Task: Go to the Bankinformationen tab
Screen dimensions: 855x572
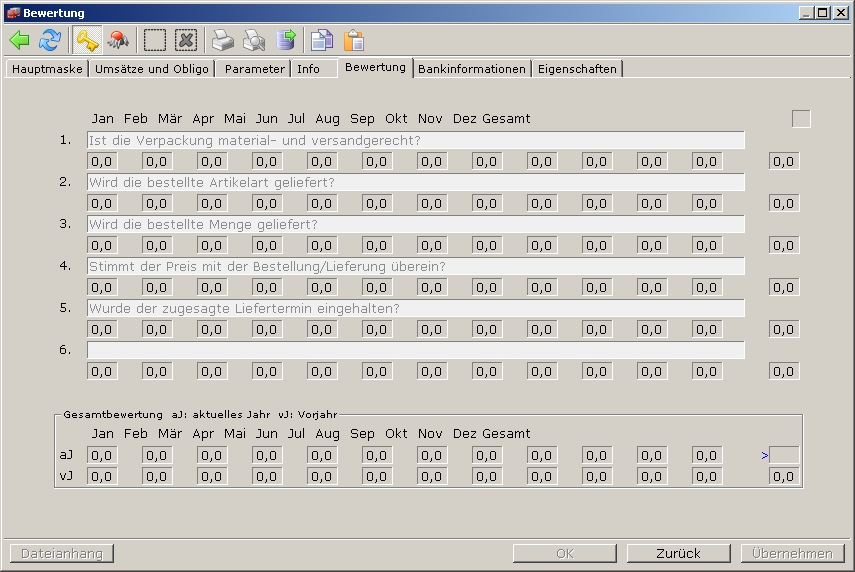Action: click(x=471, y=69)
